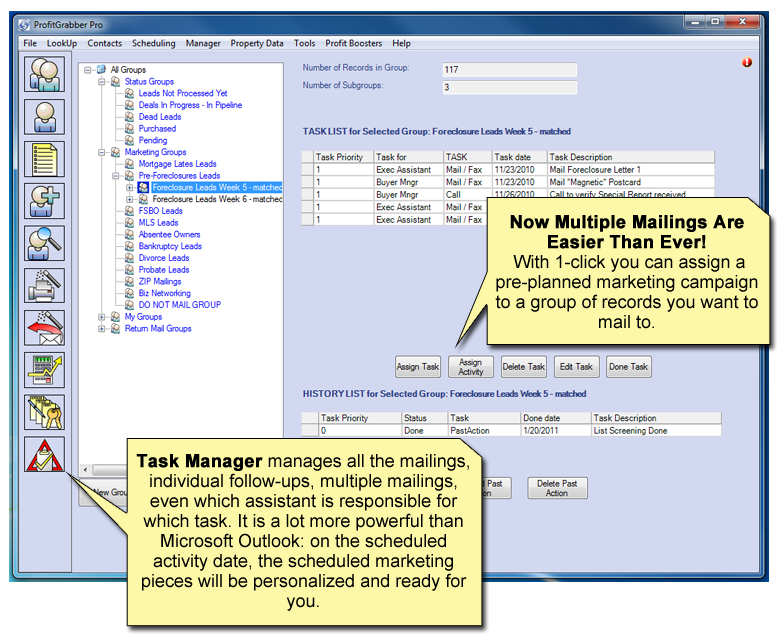Open the File menu
The width and height of the screenshot is (780, 638).
click(30, 43)
